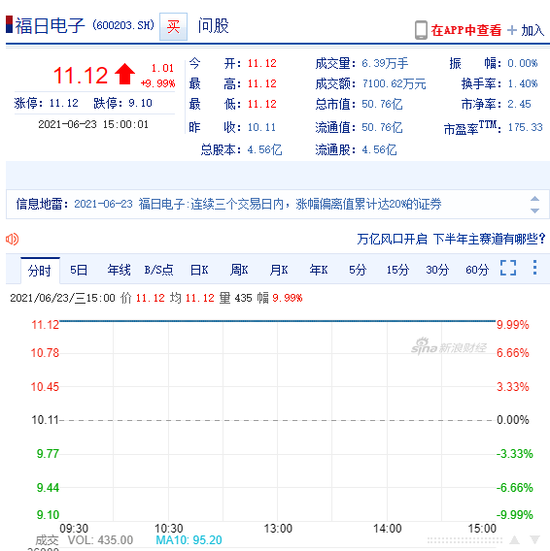Click the red up arrow price indicator
This screenshot has height=551, width=550.
coord(124,74)
